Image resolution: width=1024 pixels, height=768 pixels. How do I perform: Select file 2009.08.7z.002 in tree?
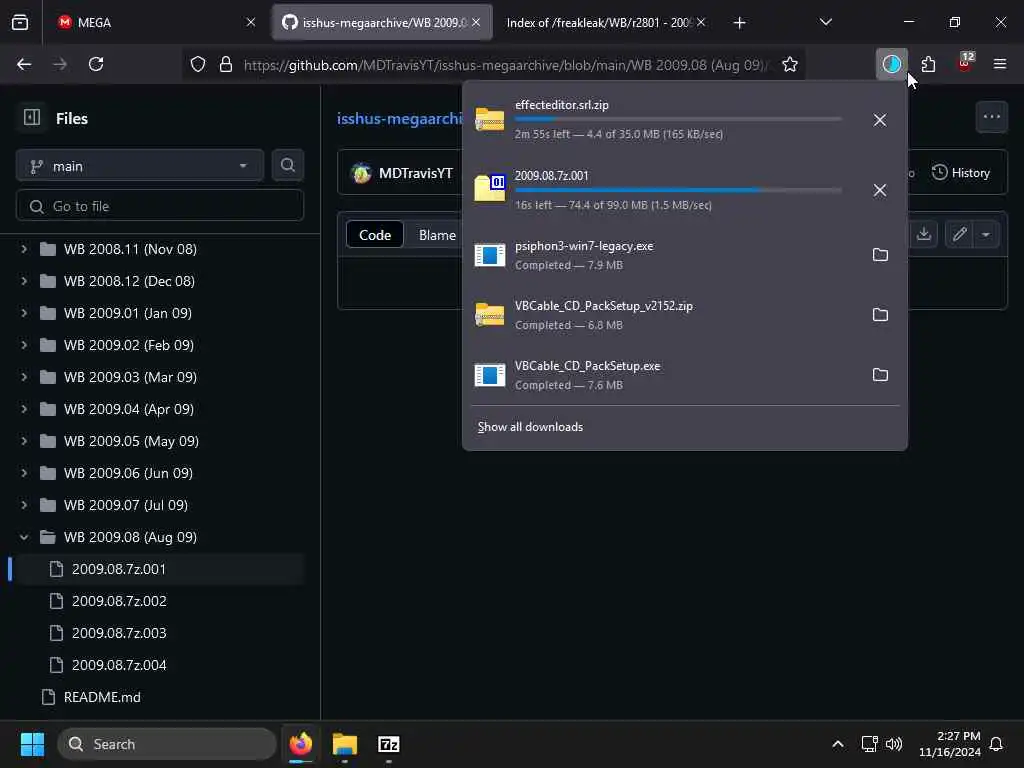159,601
